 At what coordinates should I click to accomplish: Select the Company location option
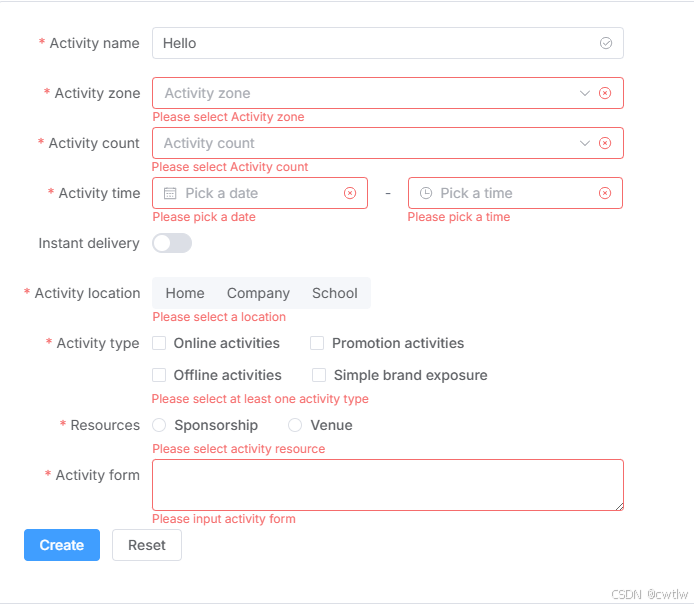click(258, 293)
